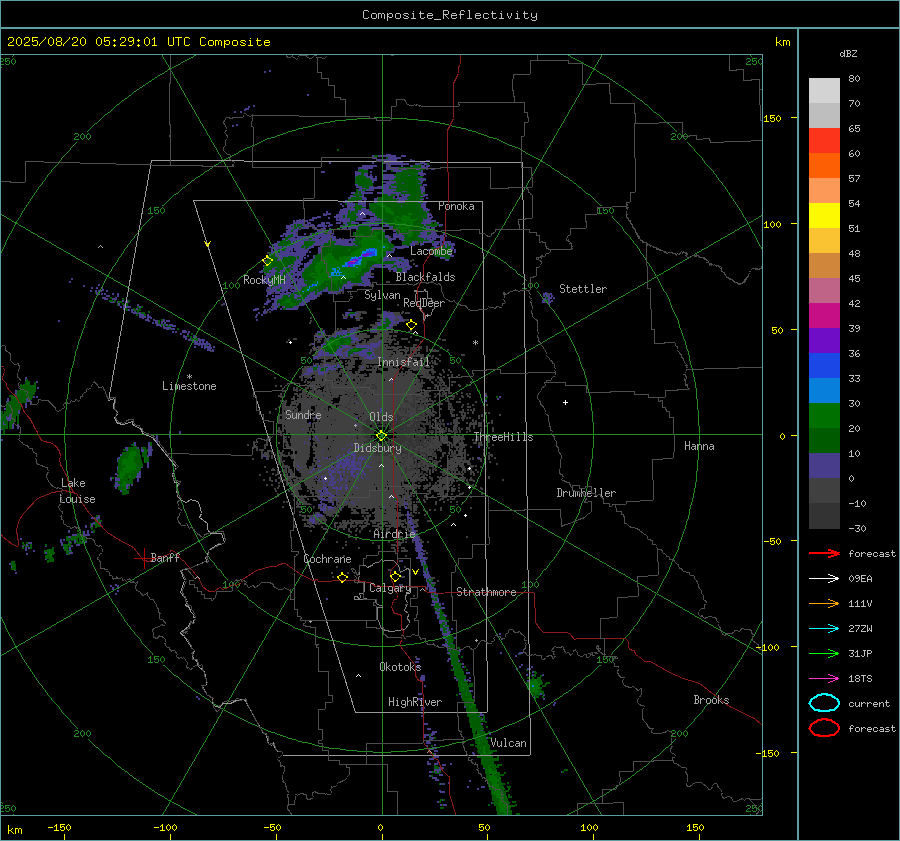Click the Vulcan label
The height and width of the screenshot is (841, 900).
pyautogui.click(x=508, y=743)
